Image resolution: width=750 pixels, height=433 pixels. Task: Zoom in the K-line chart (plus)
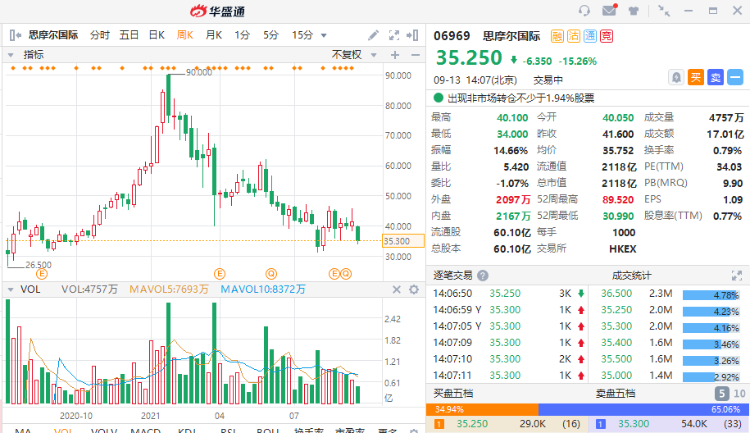point(395,55)
